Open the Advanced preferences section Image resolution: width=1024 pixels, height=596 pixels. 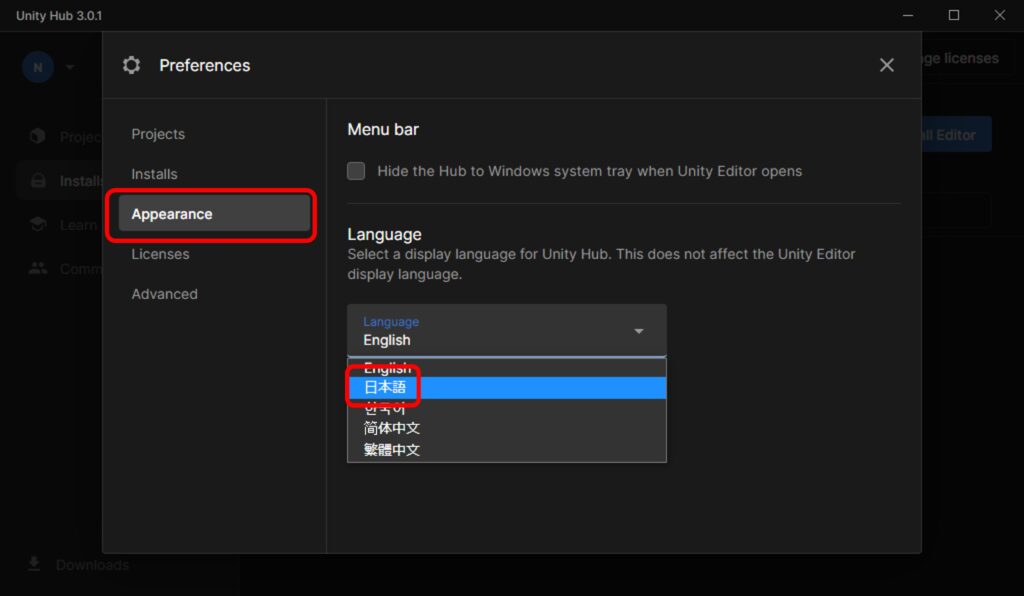click(x=164, y=294)
